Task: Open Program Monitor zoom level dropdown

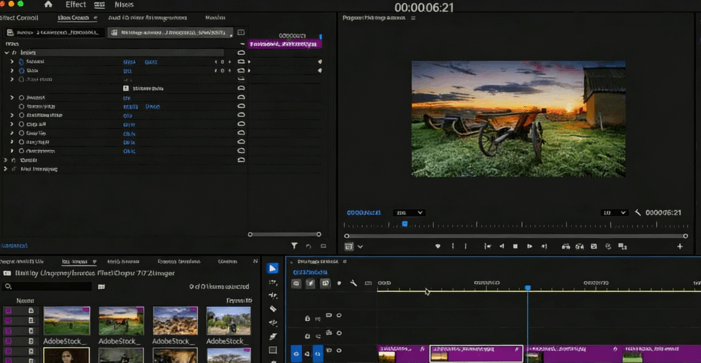Action: pos(409,213)
